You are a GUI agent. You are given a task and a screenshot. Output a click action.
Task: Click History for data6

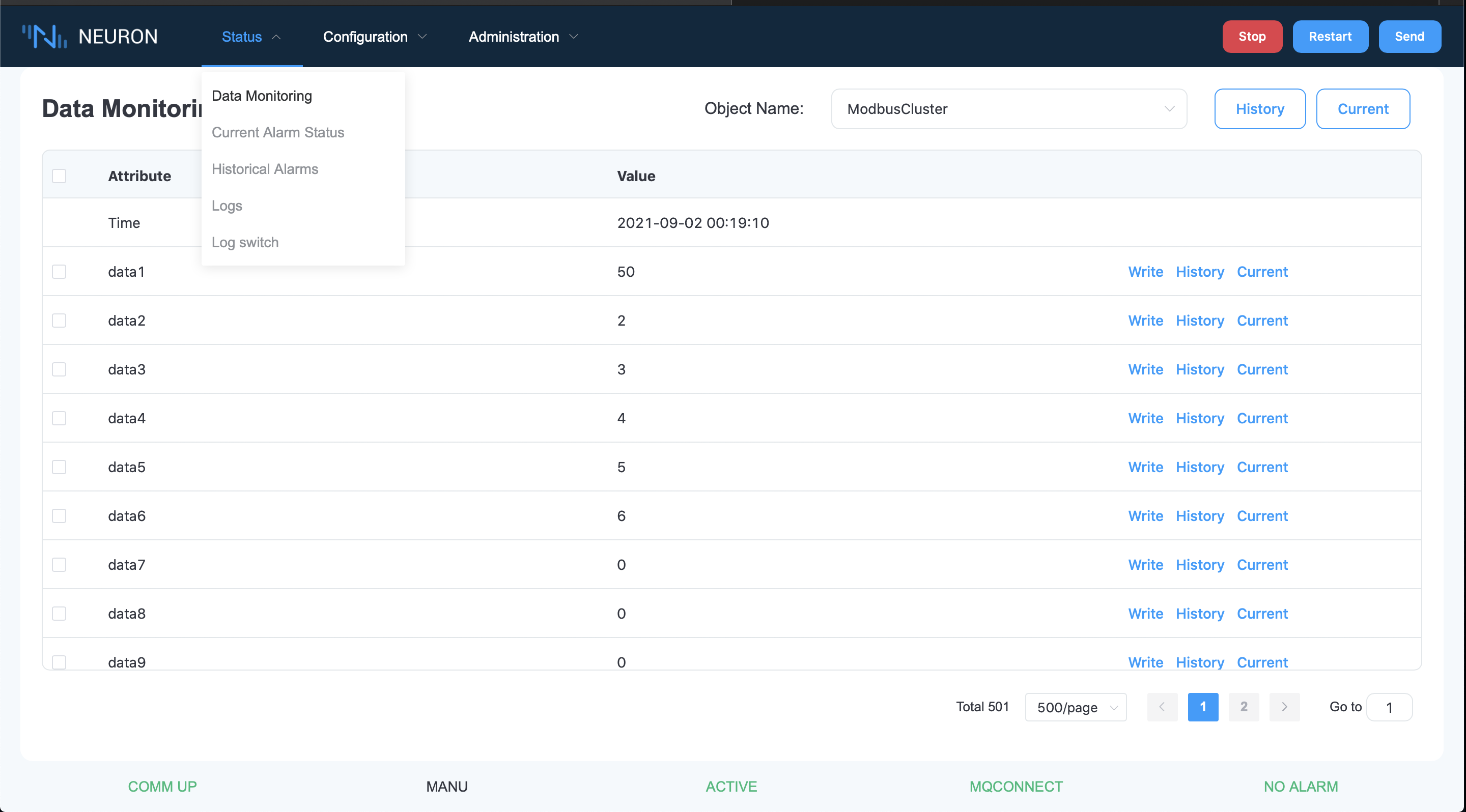(1200, 516)
